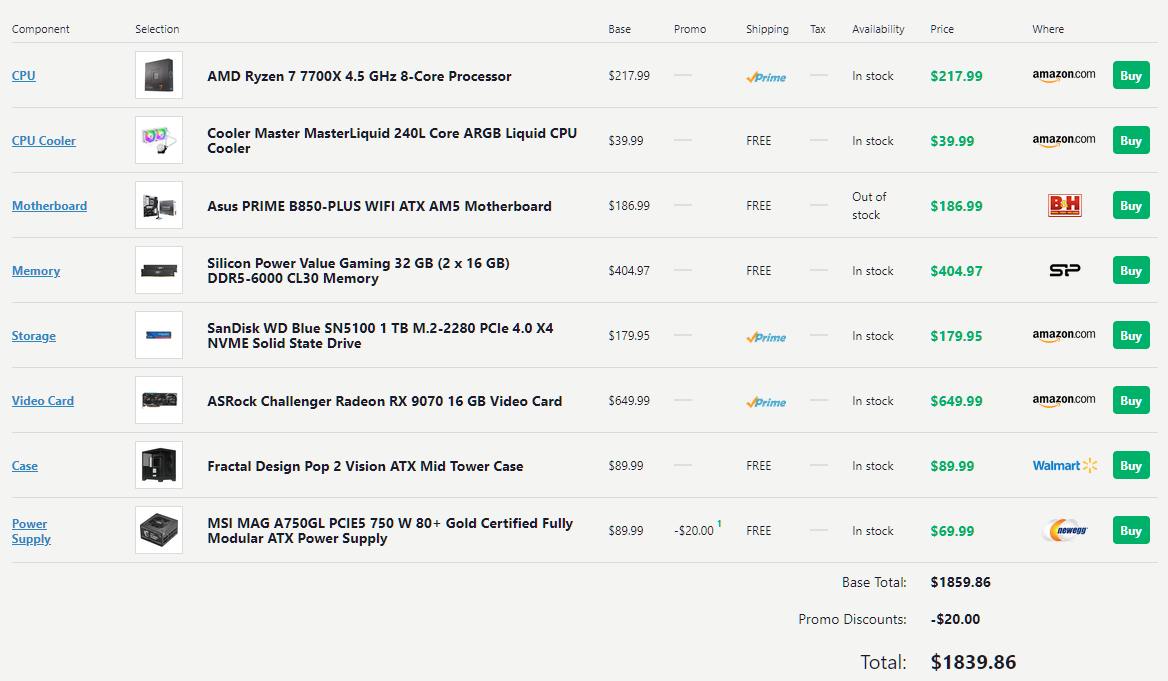
Task: Click the Walmart logo in the Case row
Action: point(1064,466)
